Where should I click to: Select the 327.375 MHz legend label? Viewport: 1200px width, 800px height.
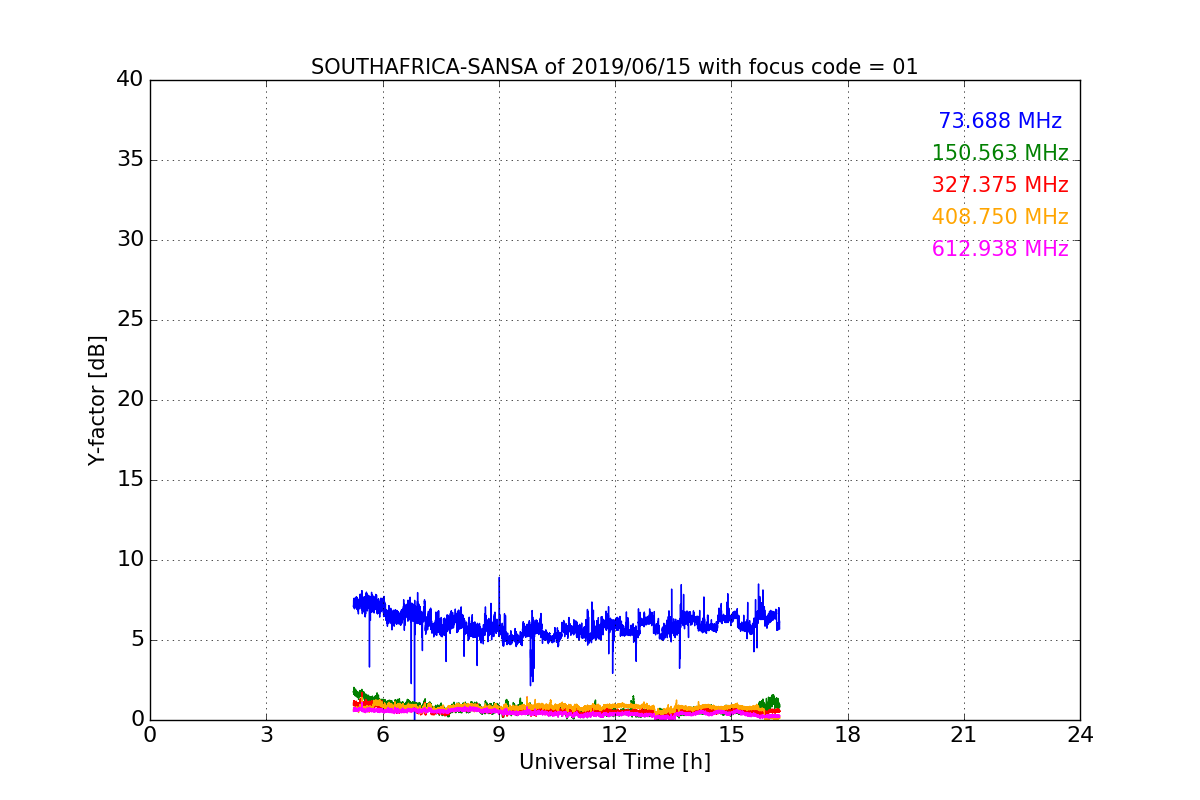1000,185
